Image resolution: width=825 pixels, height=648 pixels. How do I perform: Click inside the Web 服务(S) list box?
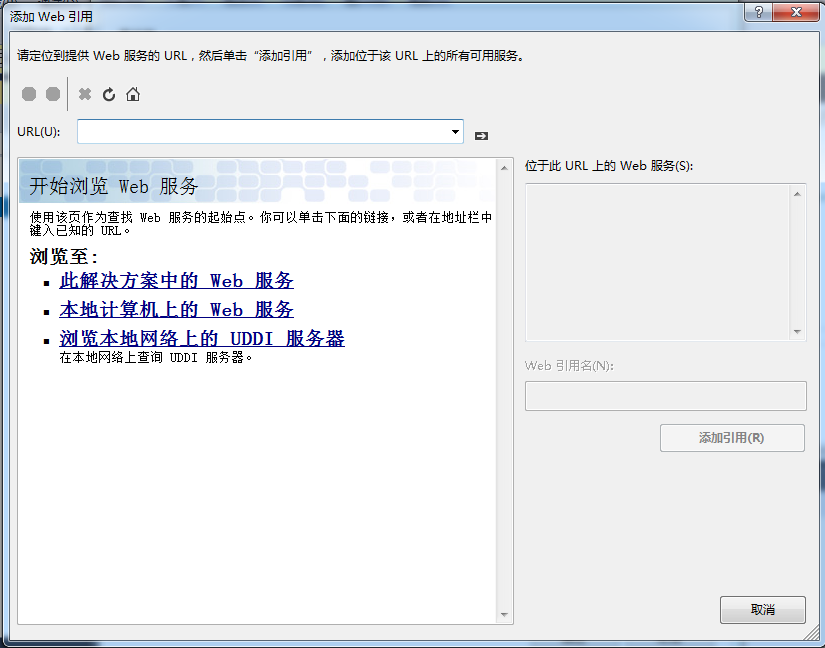click(x=657, y=262)
